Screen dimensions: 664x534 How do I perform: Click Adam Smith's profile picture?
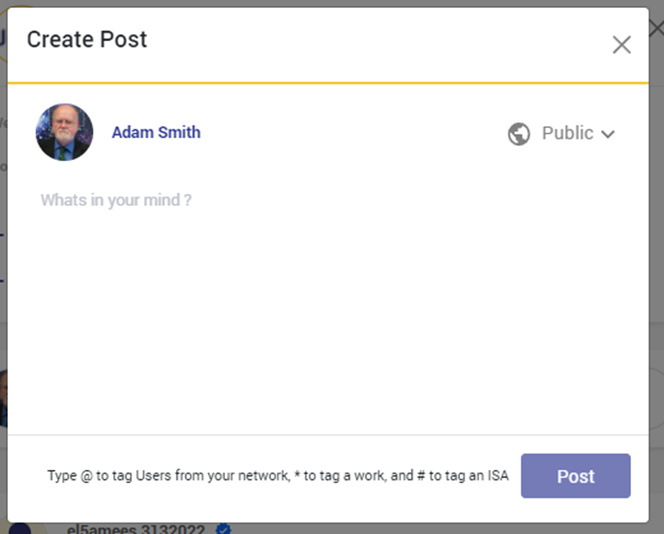[x=64, y=132]
